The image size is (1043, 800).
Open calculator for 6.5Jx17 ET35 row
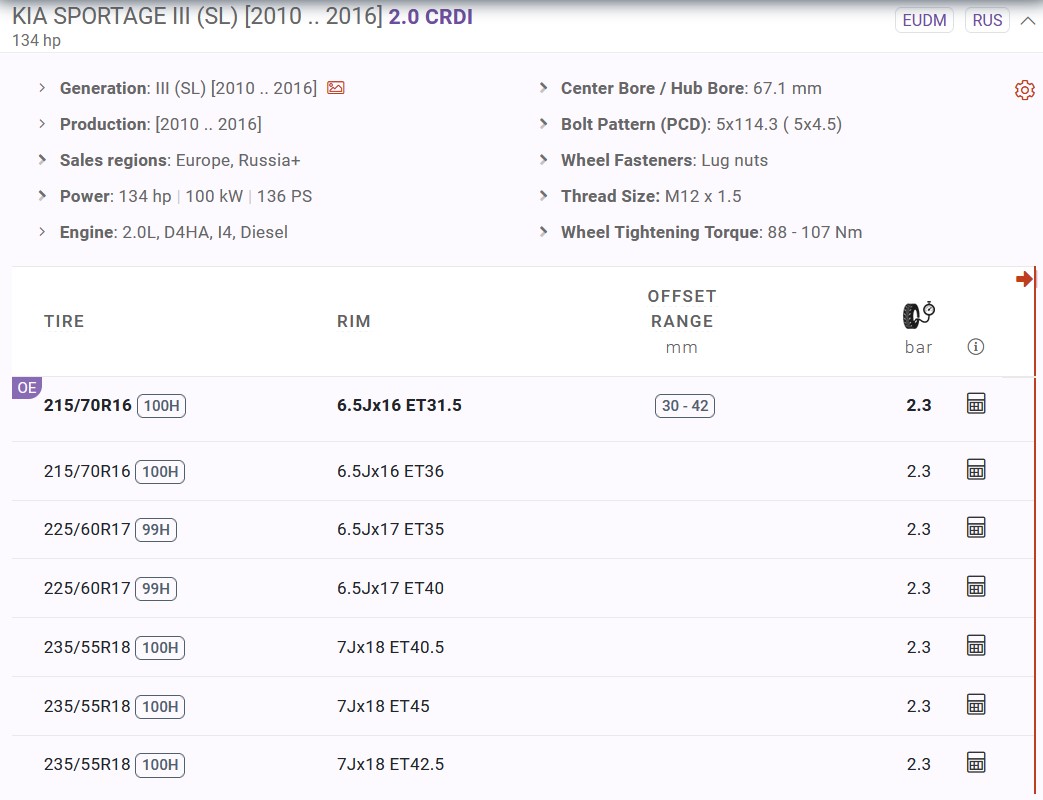[x=976, y=527]
